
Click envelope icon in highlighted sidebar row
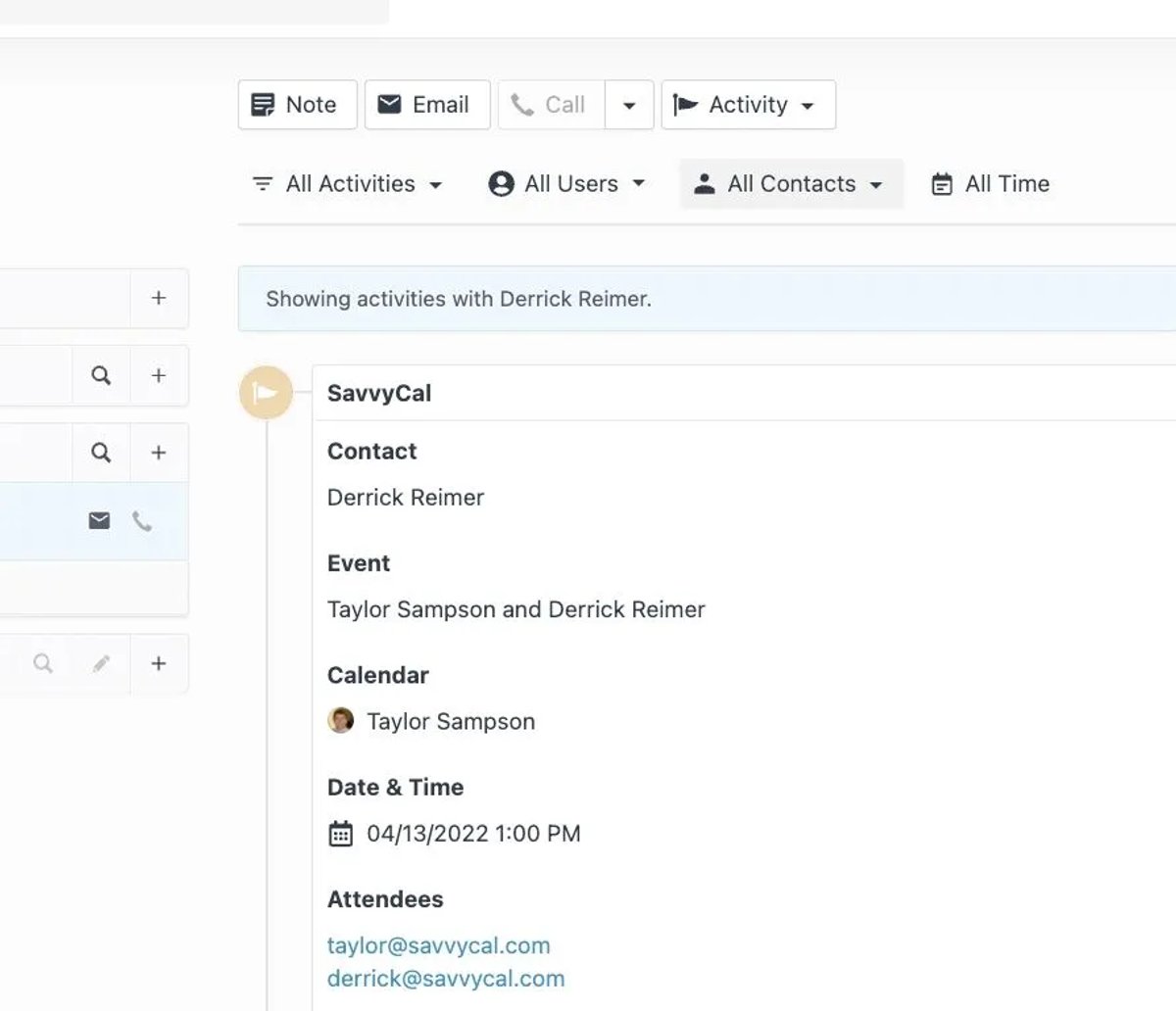[x=99, y=520]
